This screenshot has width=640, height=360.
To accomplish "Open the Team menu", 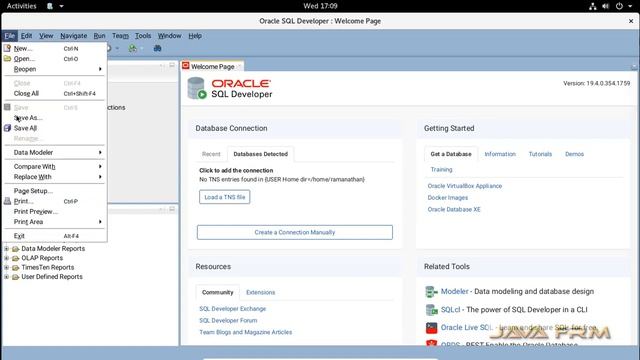I will tap(120, 36).
